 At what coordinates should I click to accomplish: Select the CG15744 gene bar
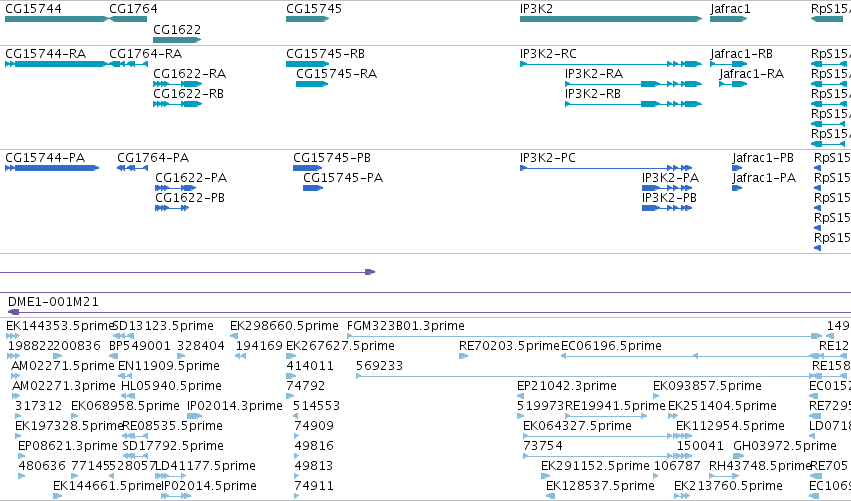coord(56,19)
